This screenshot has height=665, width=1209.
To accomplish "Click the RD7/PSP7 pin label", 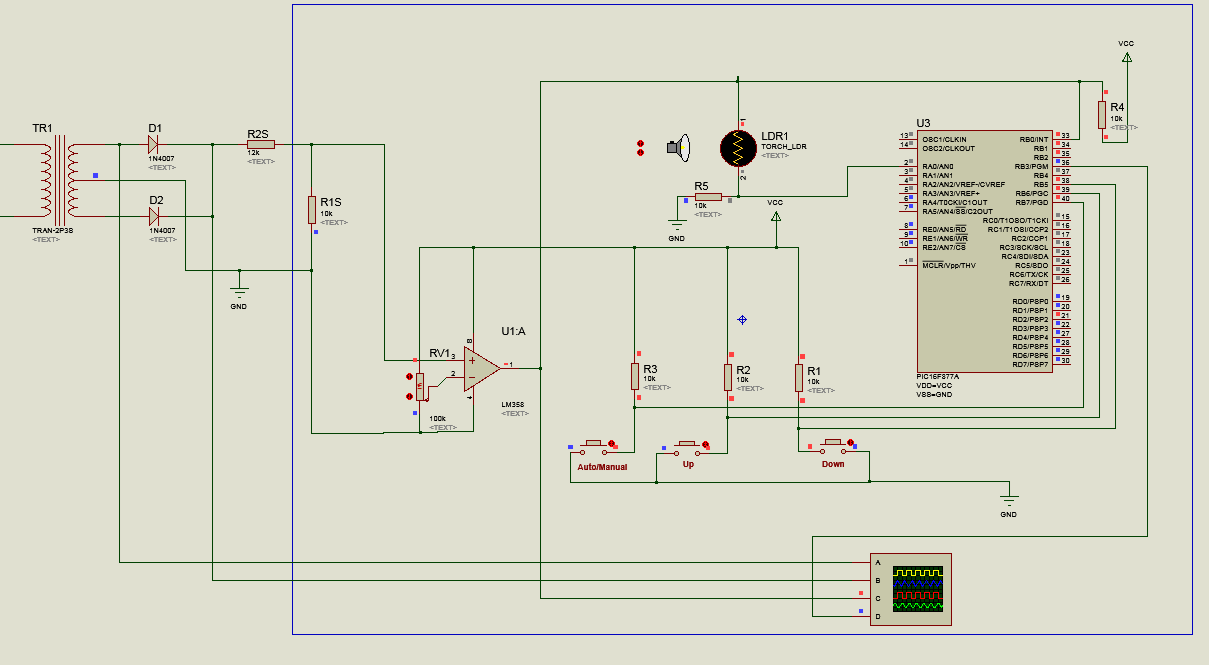I will point(1031,364).
